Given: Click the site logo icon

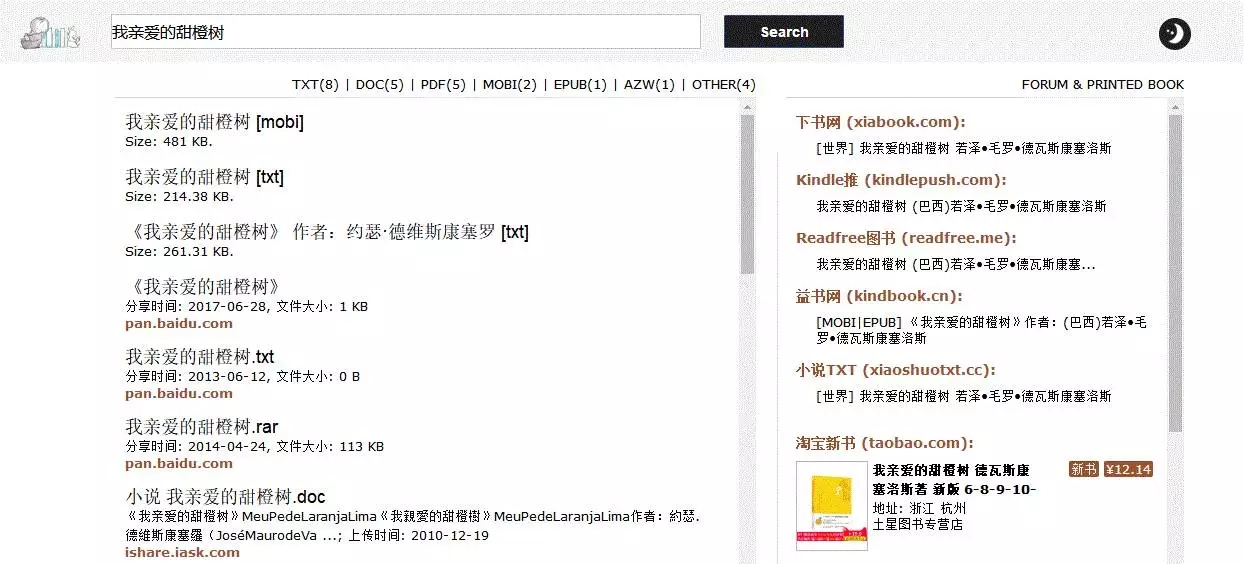Looking at the screenshot, I should pos(48,34).
